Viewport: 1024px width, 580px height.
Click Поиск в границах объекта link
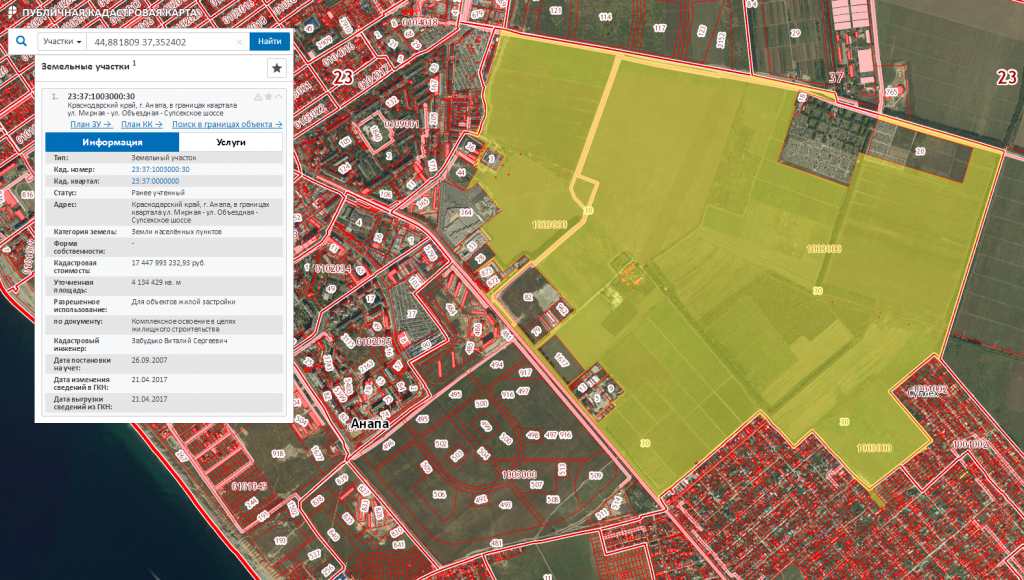click(x=227, y=124)
